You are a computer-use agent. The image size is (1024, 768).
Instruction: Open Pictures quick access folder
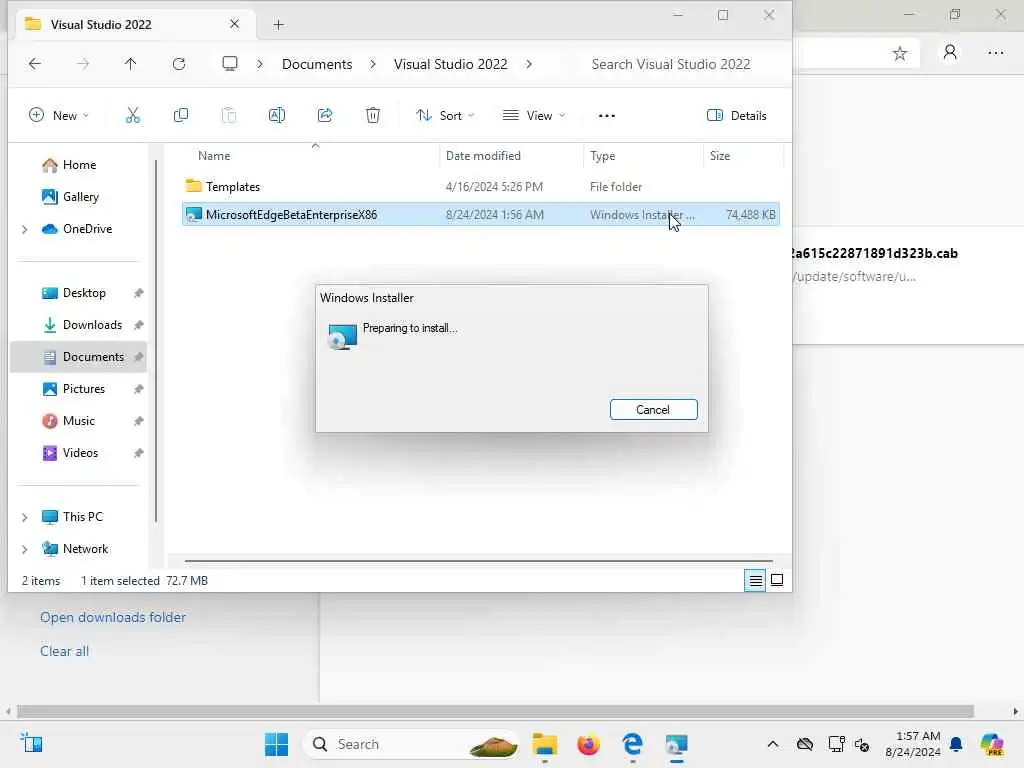click(84, 389)
